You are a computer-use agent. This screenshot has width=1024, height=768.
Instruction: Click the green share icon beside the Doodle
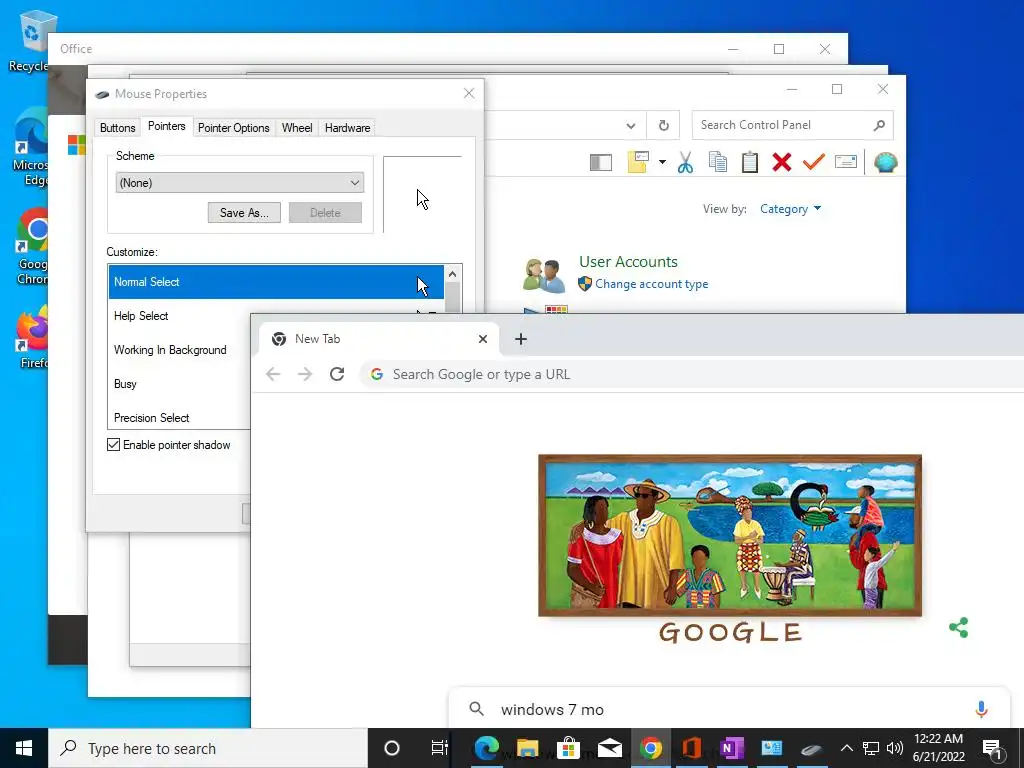[959, 628]
